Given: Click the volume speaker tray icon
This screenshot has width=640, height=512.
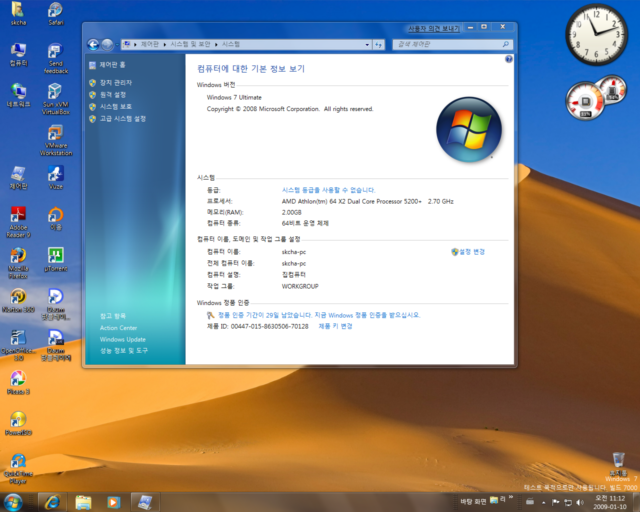Looking at the screenshot, I should [580, 502].
